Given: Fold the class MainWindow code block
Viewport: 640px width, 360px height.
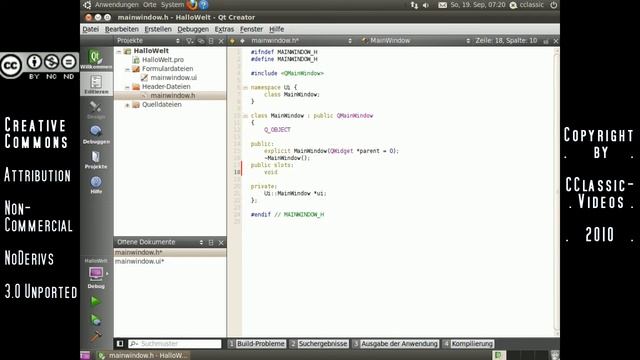Looking at the screenshot, I should pos(246,116).
